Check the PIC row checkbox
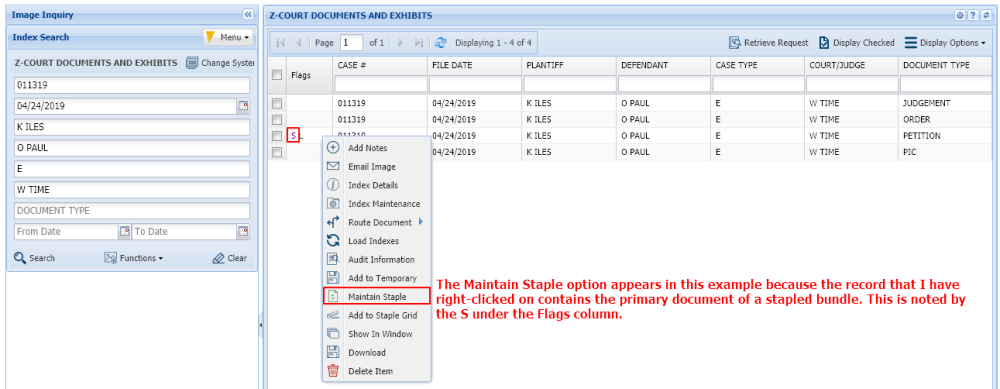Screen dimensions: 1000x389 [277, 152]
